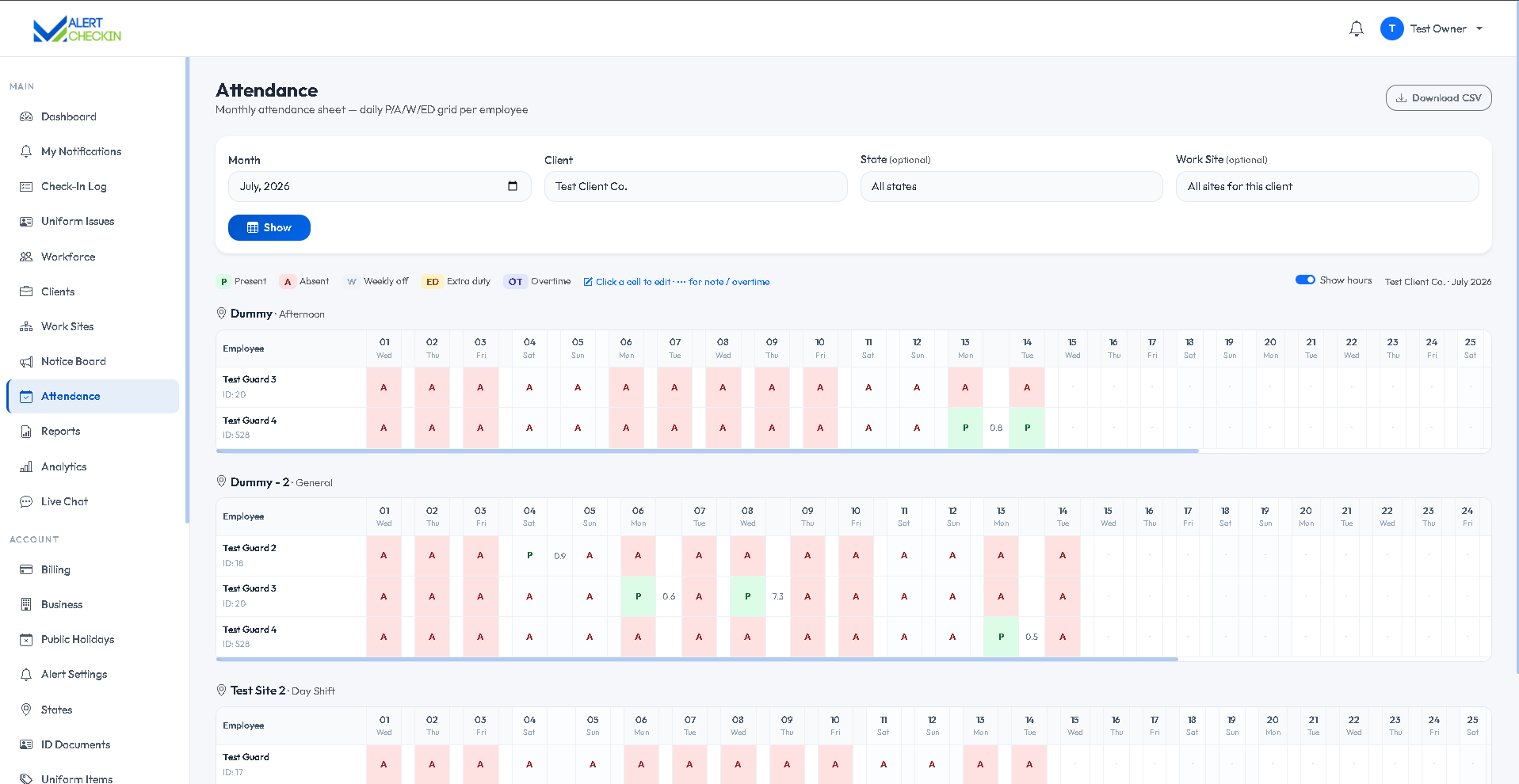Click Test Guard 4 Present cell in Dummy - 2
Image resolution: width=1519 pixels, height=784 pixels.
[x=1001, y=637]
